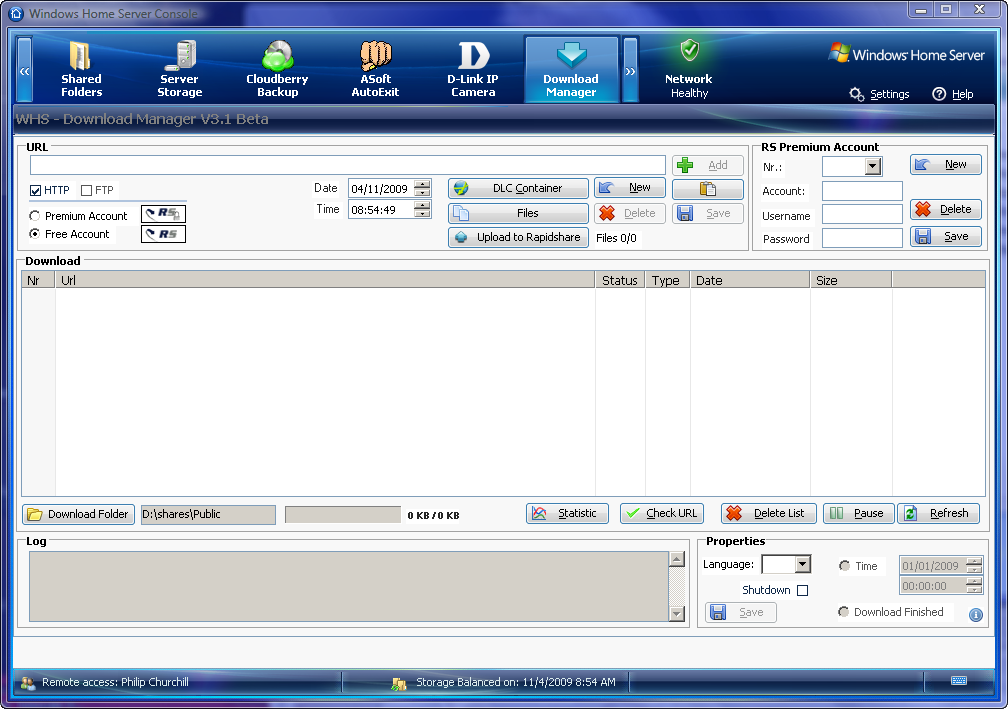Enable the FTP checkbox
The width and height of the screenshot is (1008, 709).
[x=87, y=191]
